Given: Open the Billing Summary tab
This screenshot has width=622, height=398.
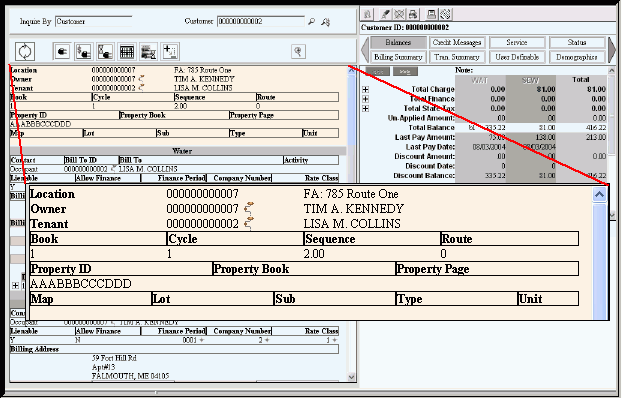Looking at the screenshot, I should tap(398, 57).
